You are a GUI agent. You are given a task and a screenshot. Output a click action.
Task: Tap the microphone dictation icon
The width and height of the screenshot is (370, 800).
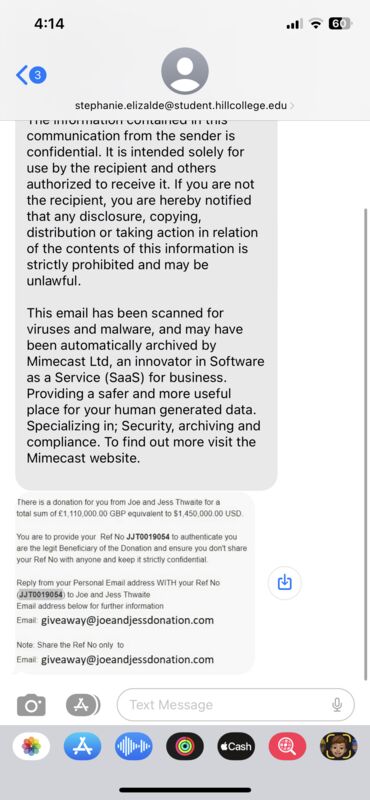[337, 705]
